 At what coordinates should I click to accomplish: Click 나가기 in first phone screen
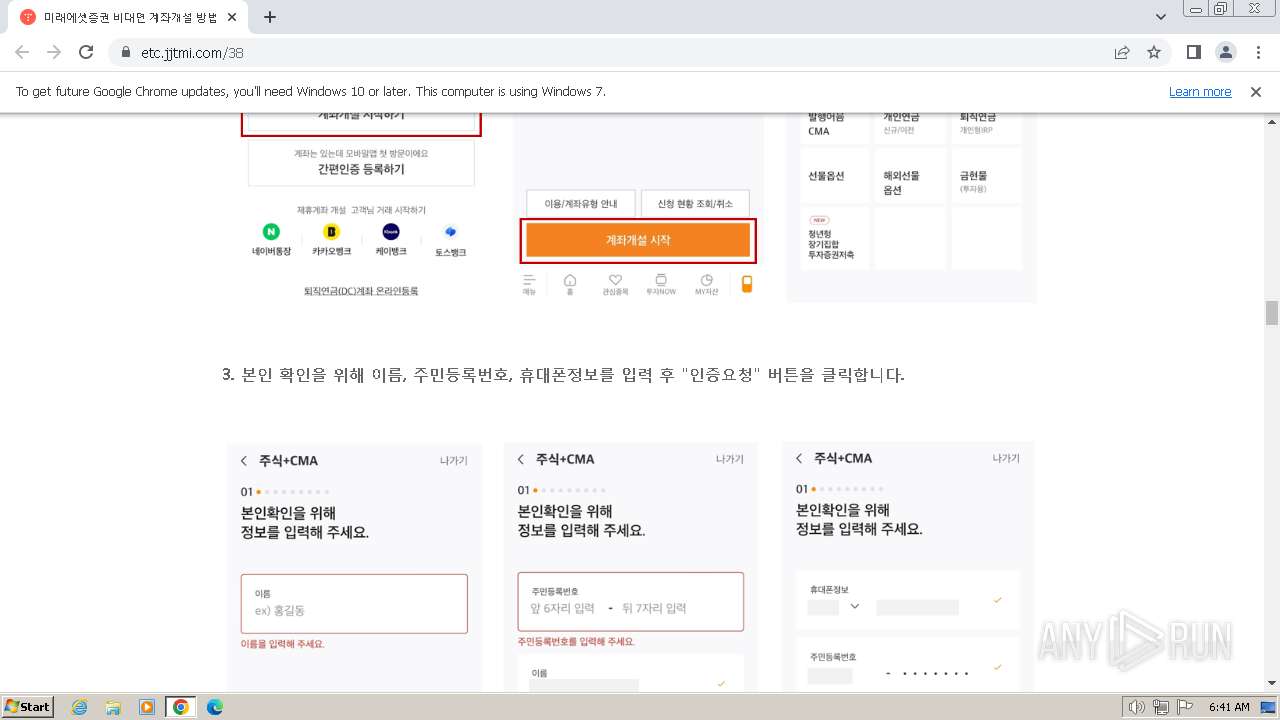point(453,461)
